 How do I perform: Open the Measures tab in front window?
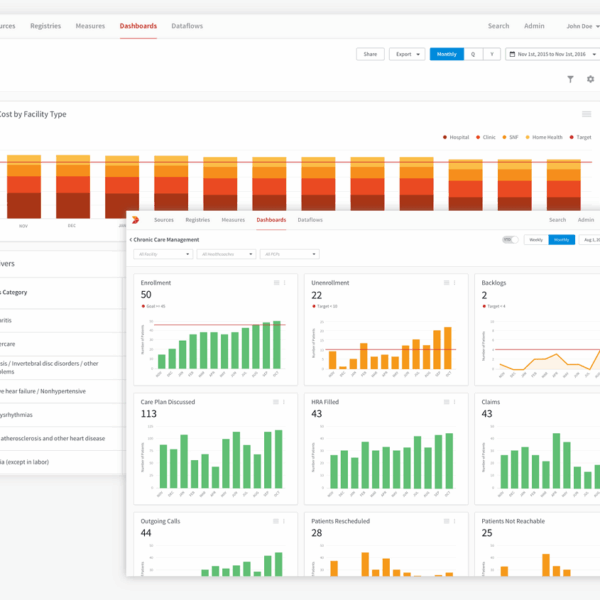(233, 219)
